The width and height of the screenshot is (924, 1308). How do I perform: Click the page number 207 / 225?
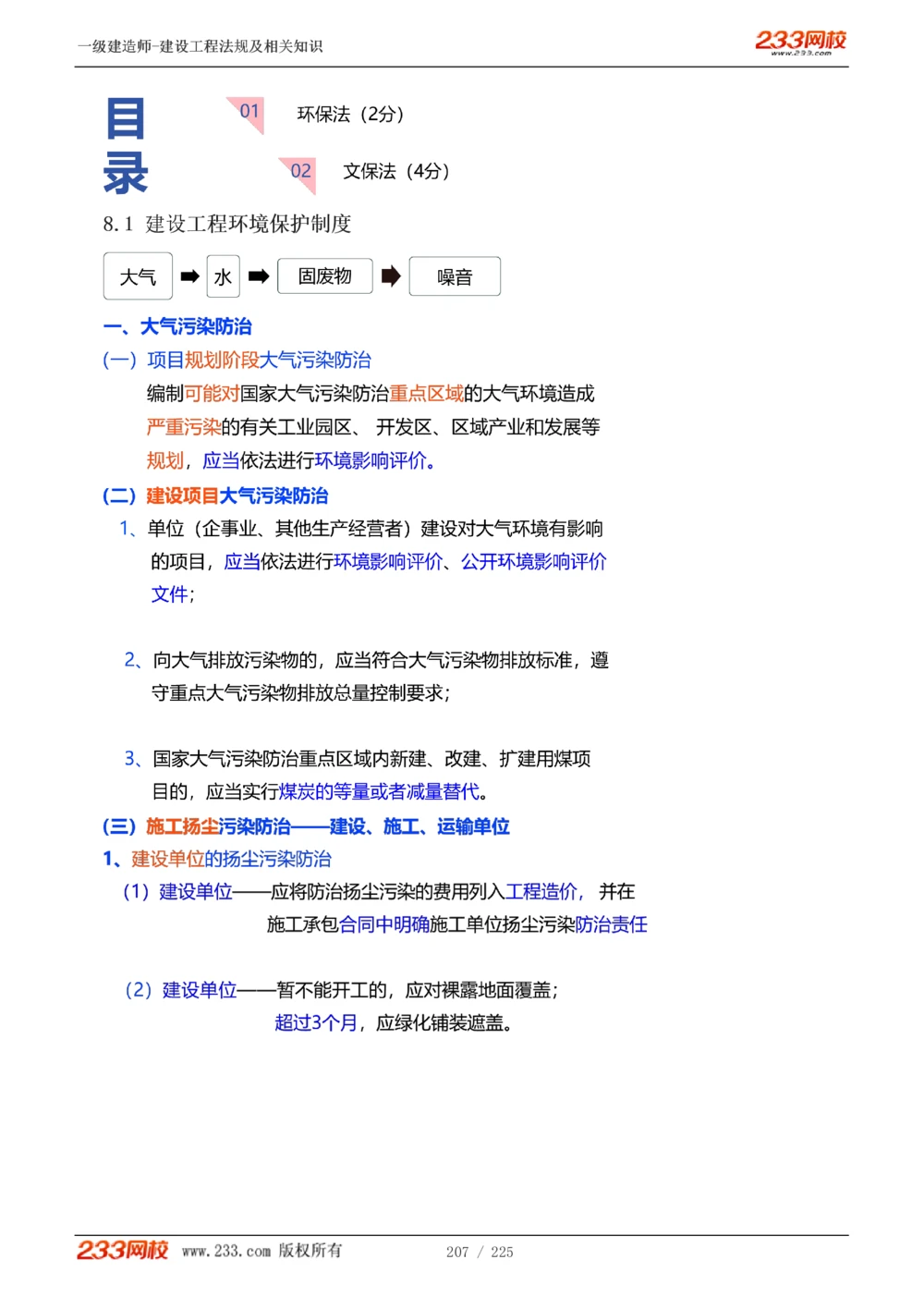480,1253
